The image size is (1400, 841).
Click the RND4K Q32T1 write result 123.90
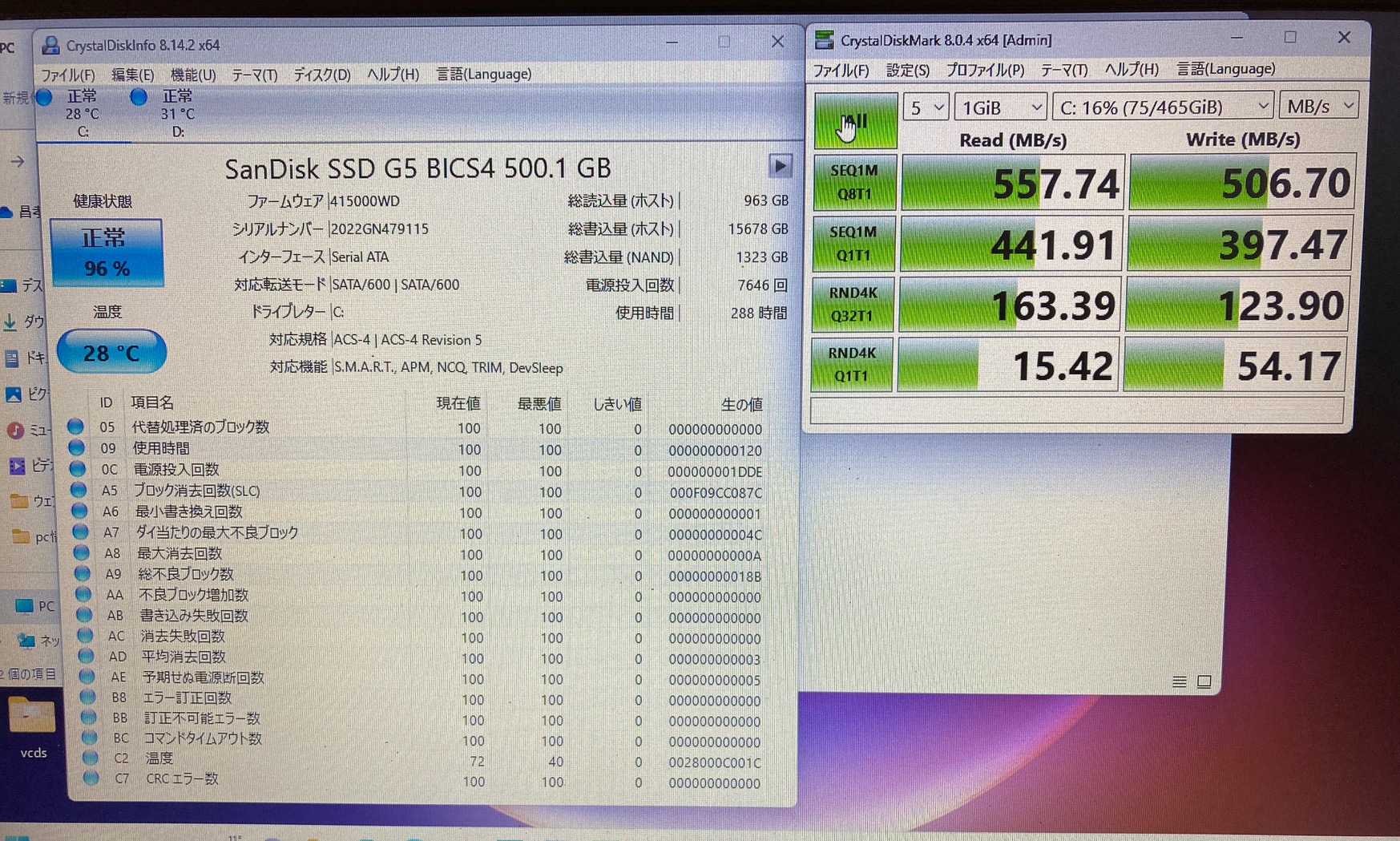coord(1238,305)
